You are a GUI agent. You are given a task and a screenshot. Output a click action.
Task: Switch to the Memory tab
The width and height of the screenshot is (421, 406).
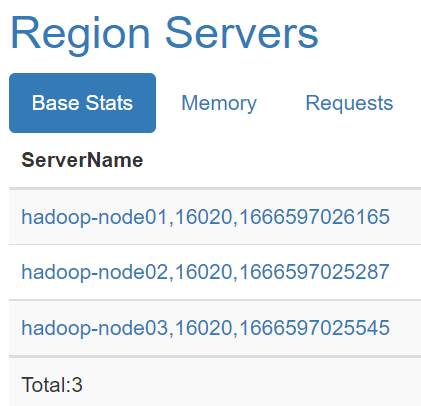tap(219, 103)
